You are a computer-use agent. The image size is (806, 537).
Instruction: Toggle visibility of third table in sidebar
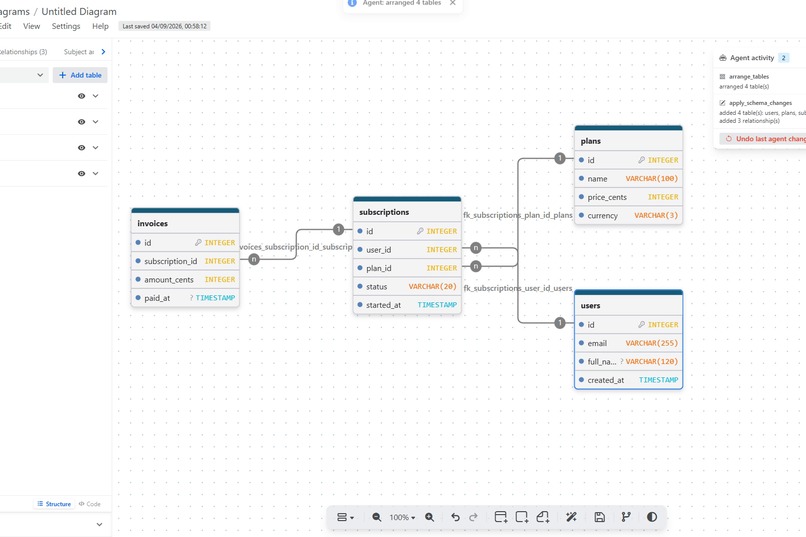(x=81, y=147)
